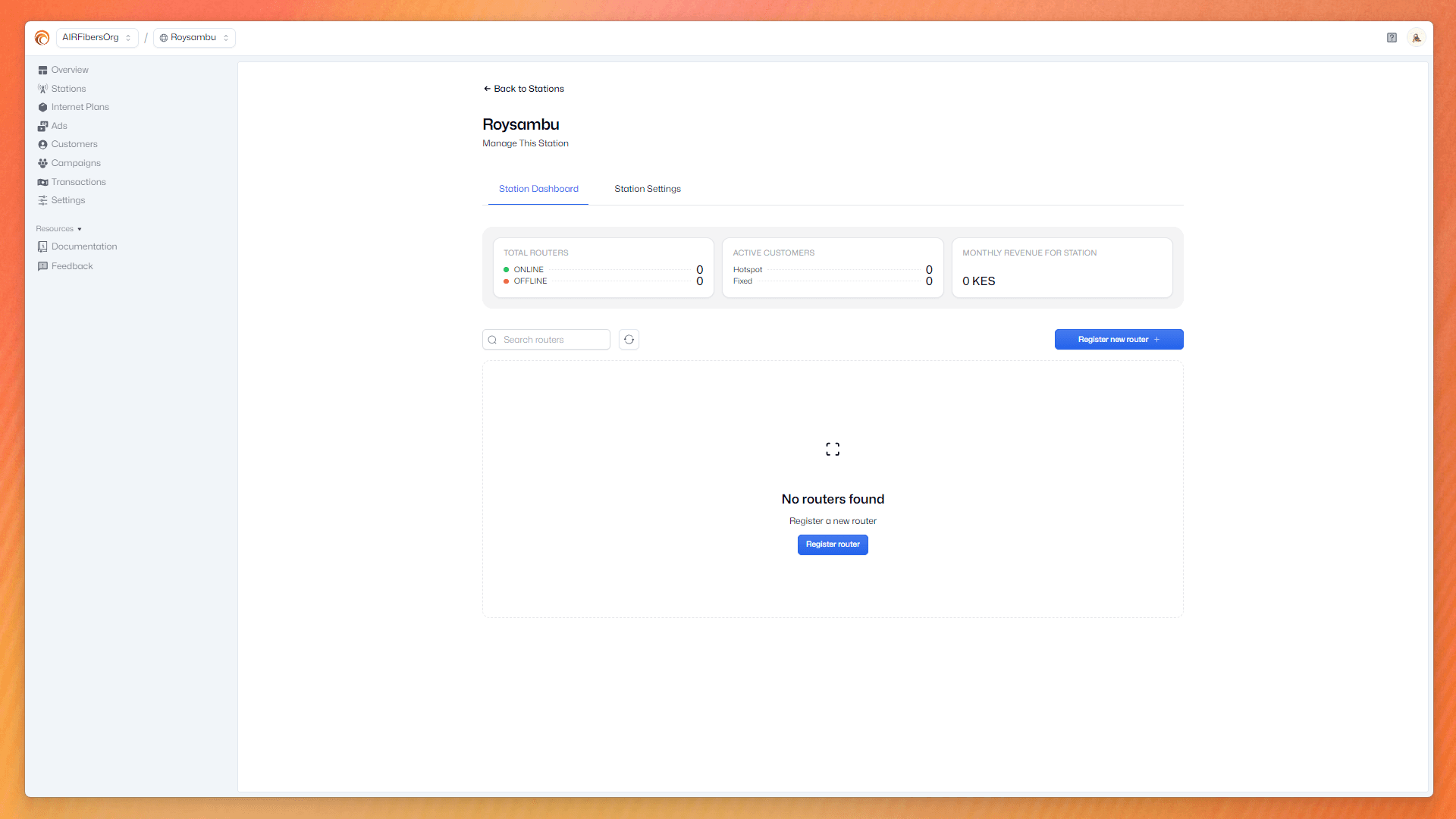Open Documentation from Resources
Screen dimensions: 1456x819
83,246
